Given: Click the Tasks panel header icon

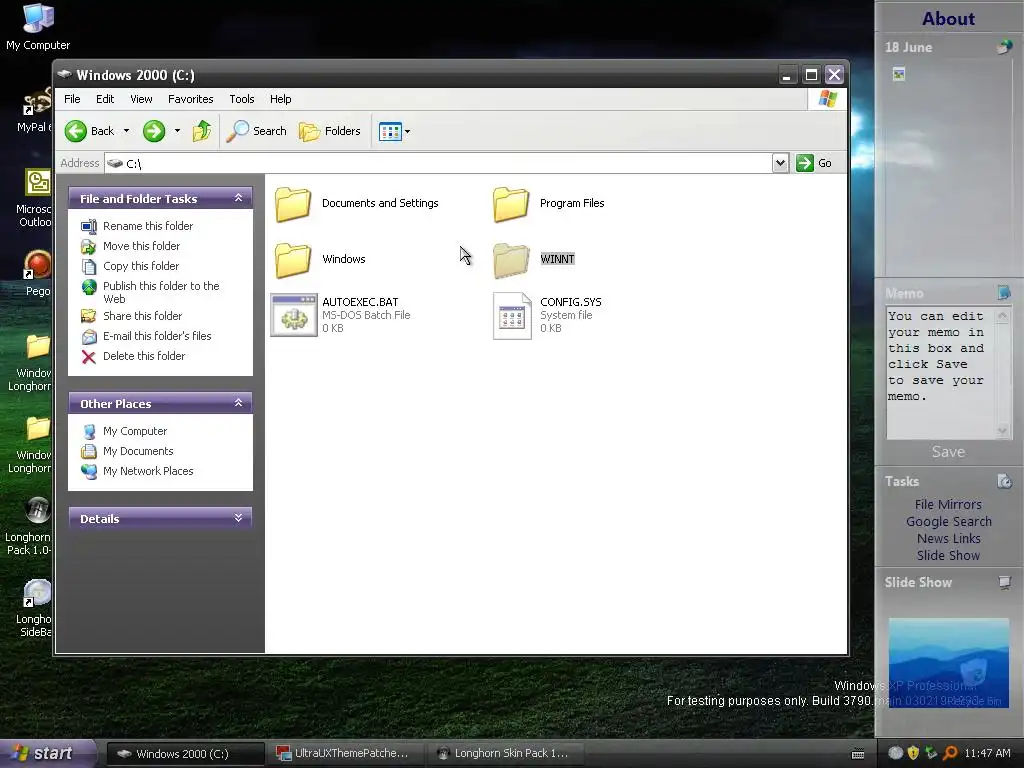Looking at the screenshot, I should [1004, 481].
